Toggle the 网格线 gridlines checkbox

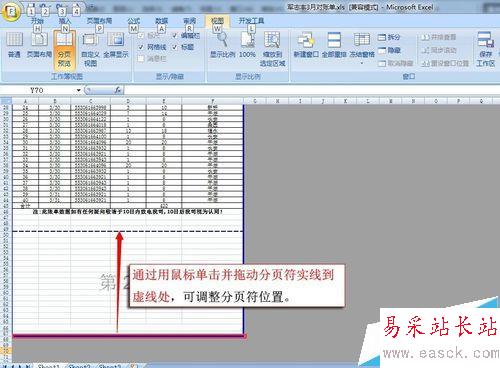point(141,47)
